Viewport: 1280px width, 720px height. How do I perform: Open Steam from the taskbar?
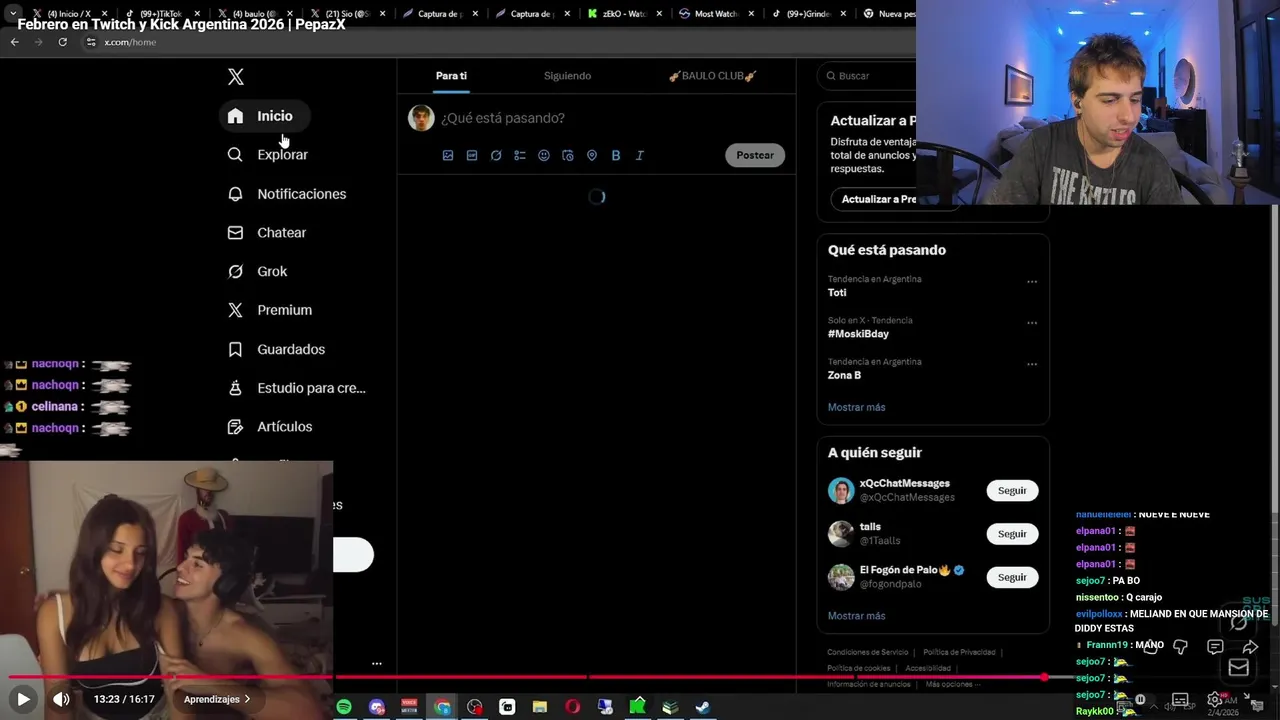(x=703, y=707)
